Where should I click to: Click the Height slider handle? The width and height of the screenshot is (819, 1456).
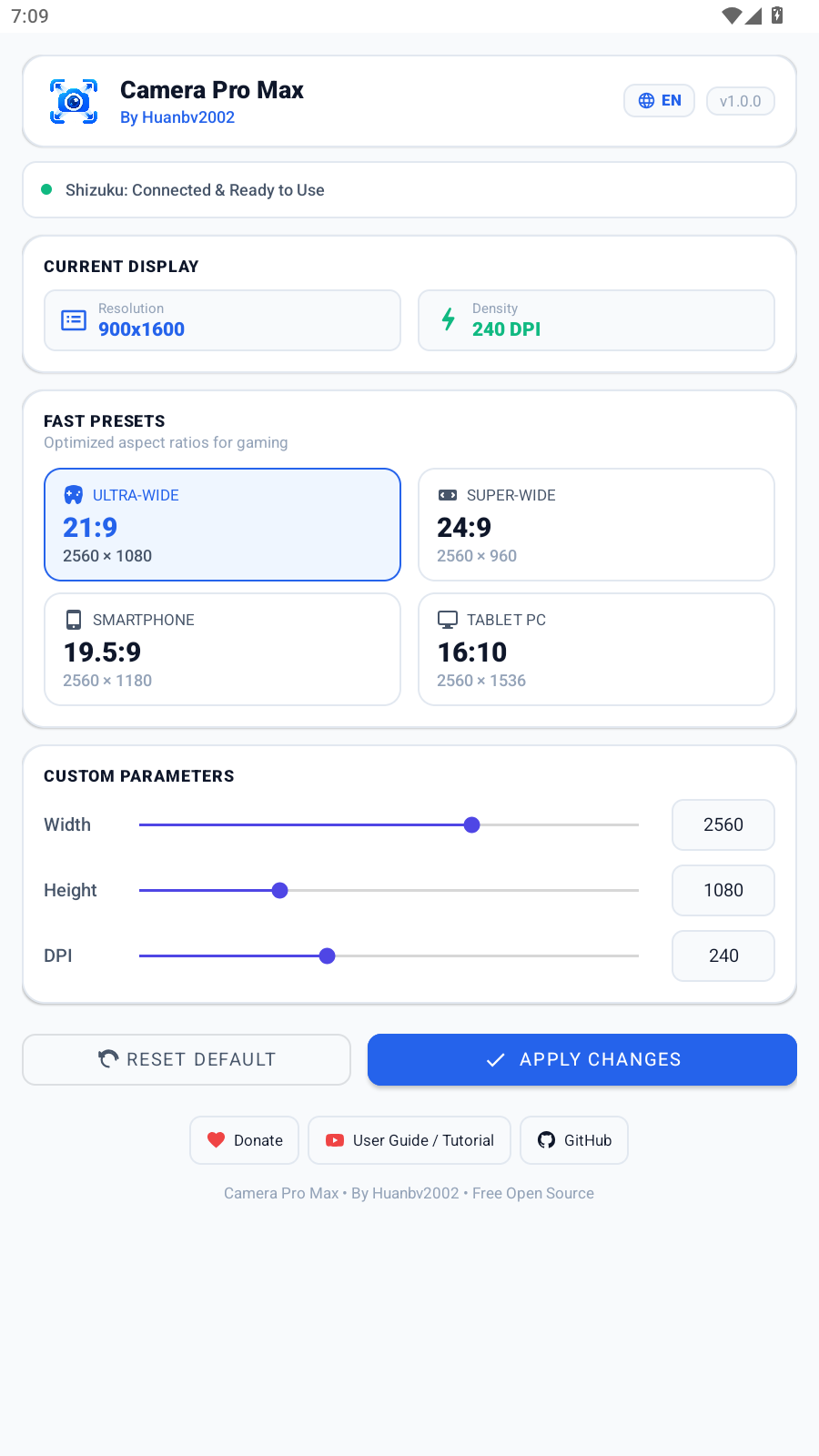point(280,891)
